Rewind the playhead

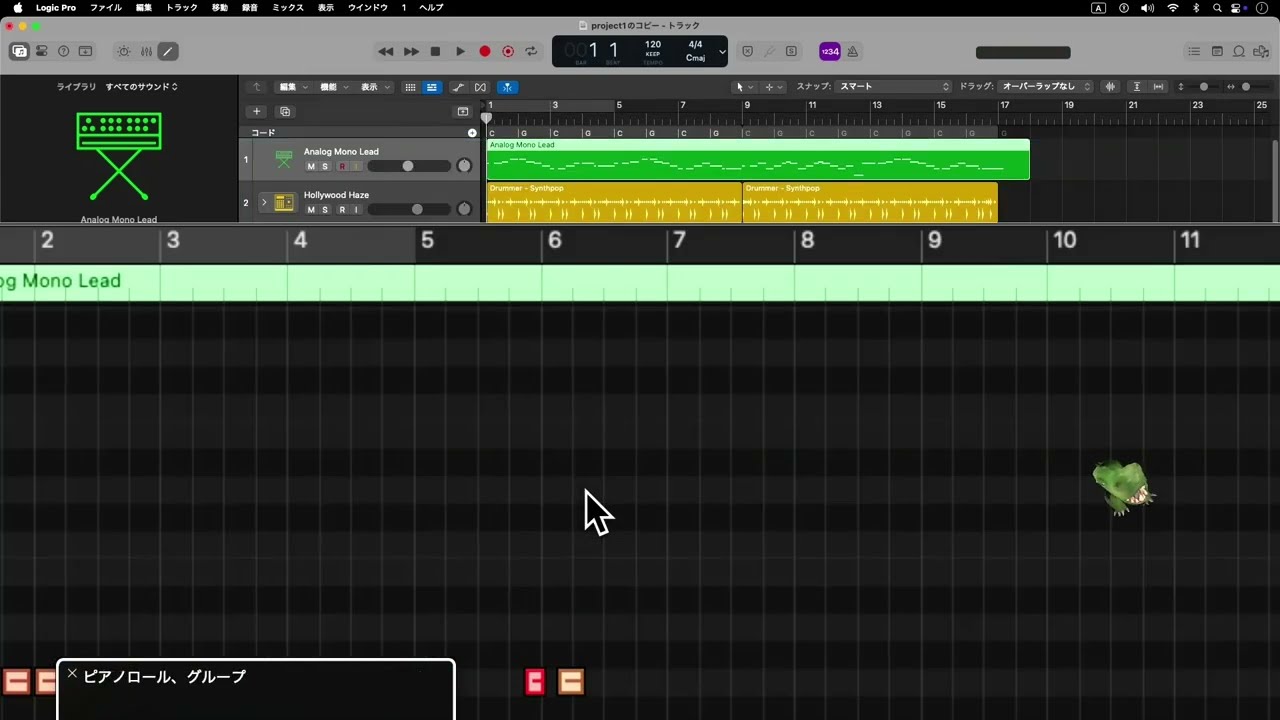(386, 51)
